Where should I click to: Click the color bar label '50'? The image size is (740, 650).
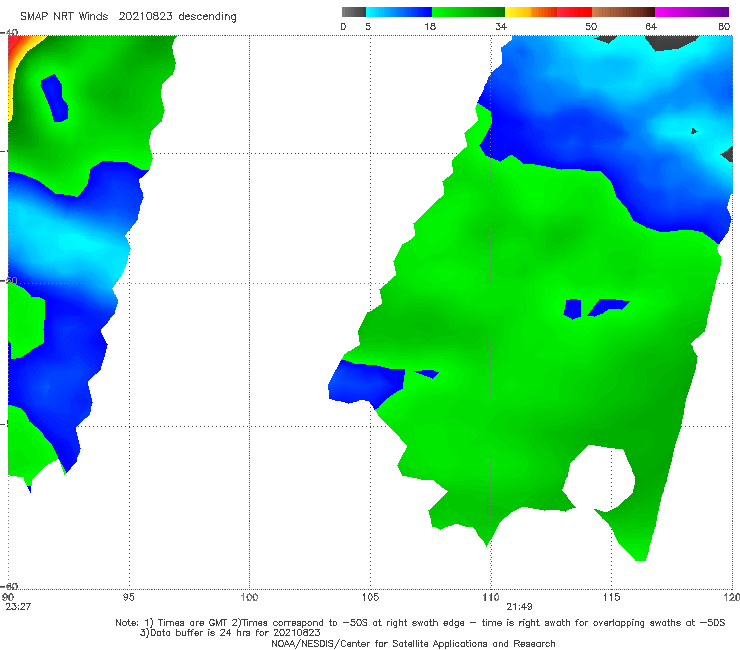click(591, 27)
